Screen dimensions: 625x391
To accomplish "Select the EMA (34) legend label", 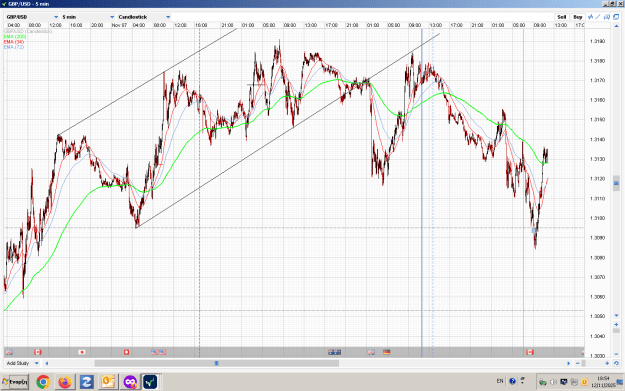I will pos(14,41).
